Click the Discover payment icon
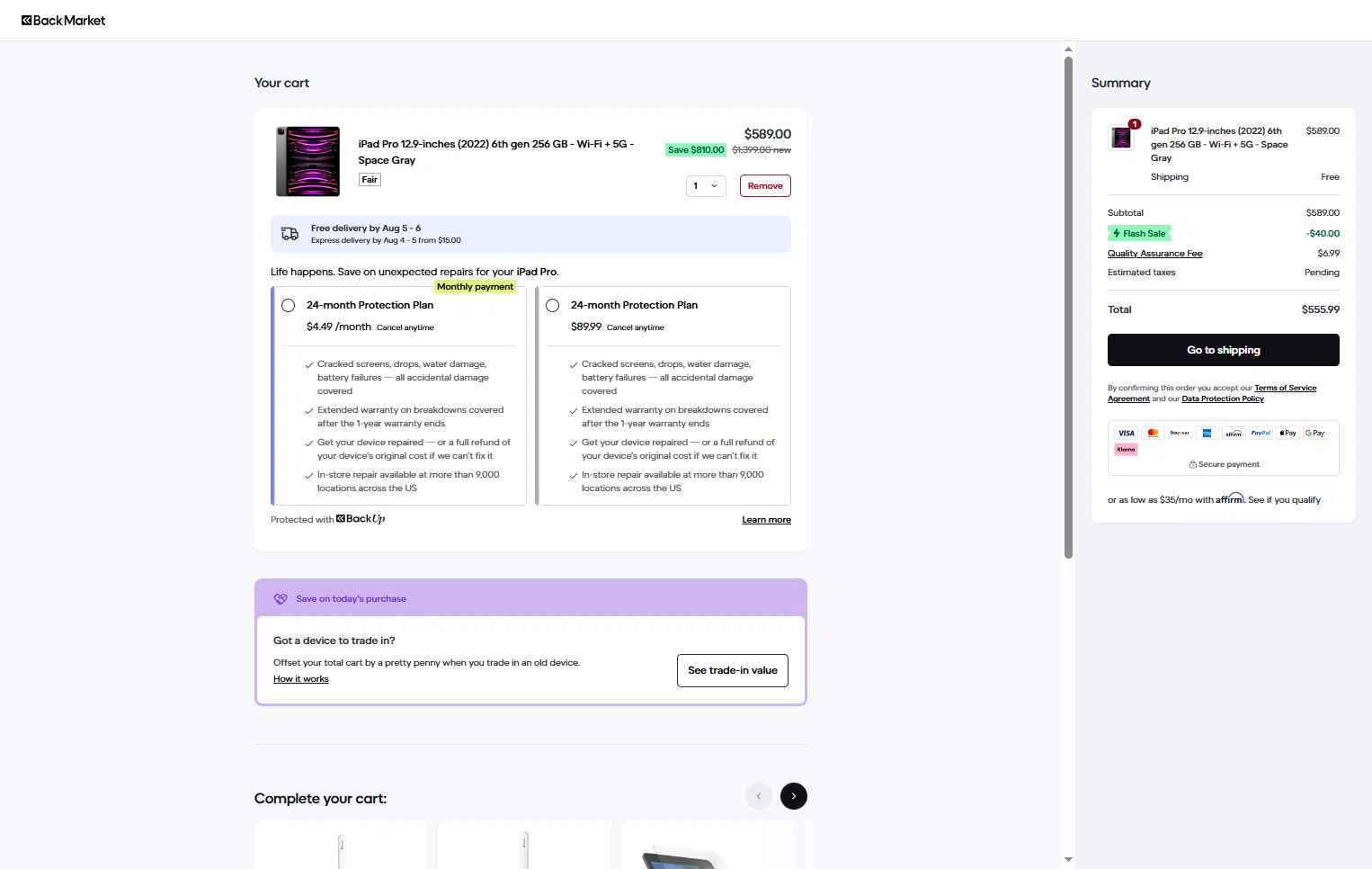Image resolution: width=1372 pixels, height=869 pixels. (x=1180, y=433)
